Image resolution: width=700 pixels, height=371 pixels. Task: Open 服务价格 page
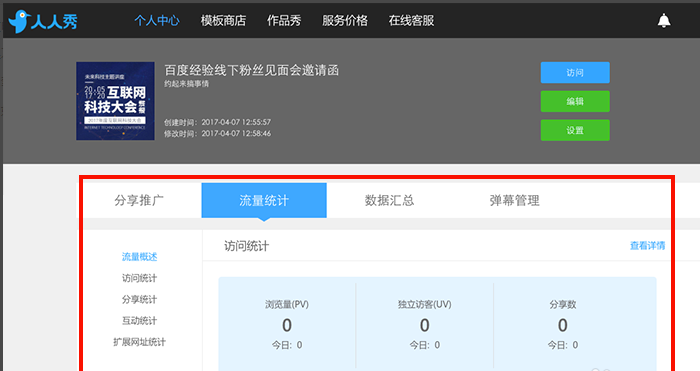point(345,21)
